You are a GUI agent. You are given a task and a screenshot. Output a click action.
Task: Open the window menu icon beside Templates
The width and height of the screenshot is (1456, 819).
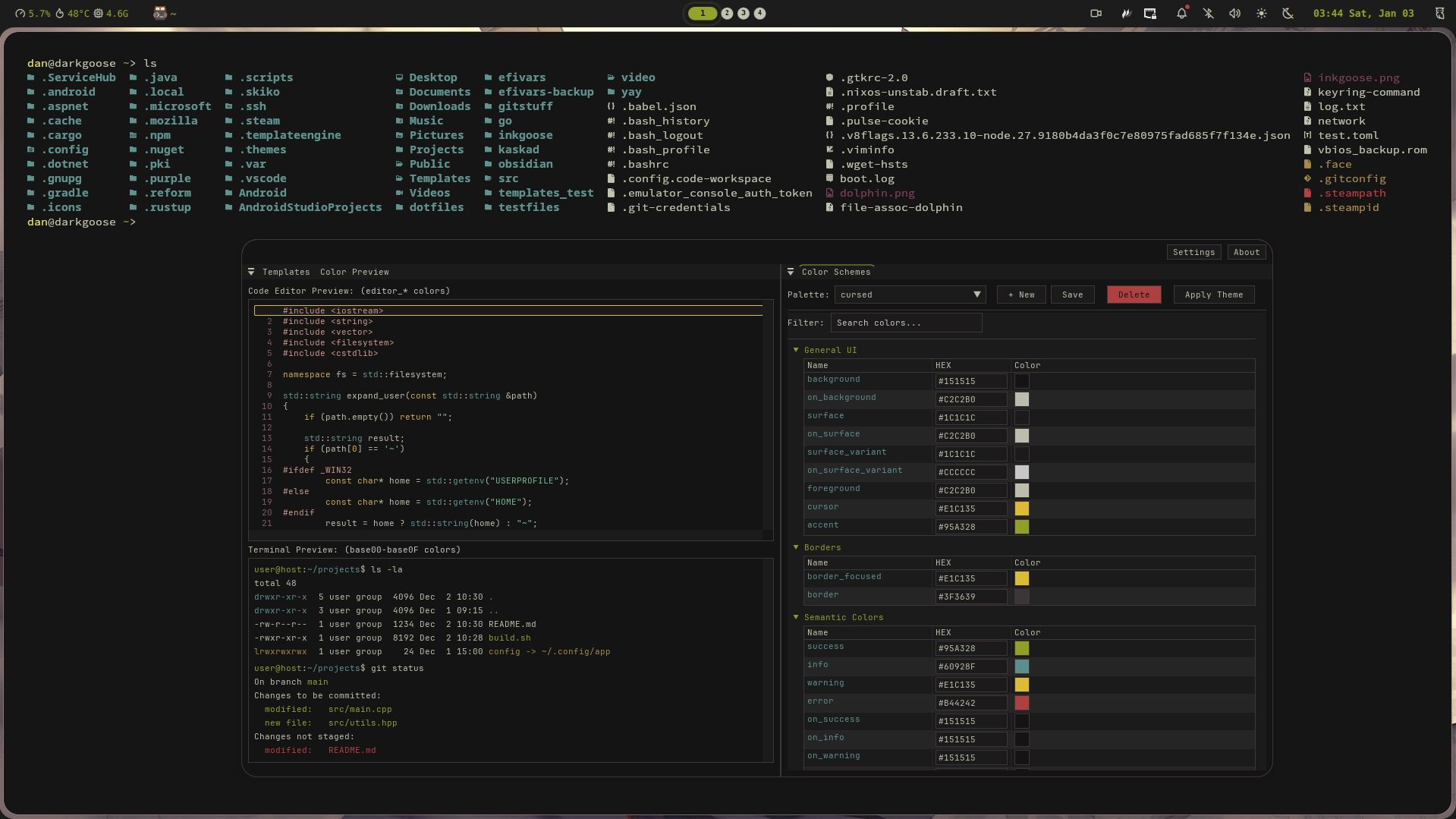coord(251,272)
